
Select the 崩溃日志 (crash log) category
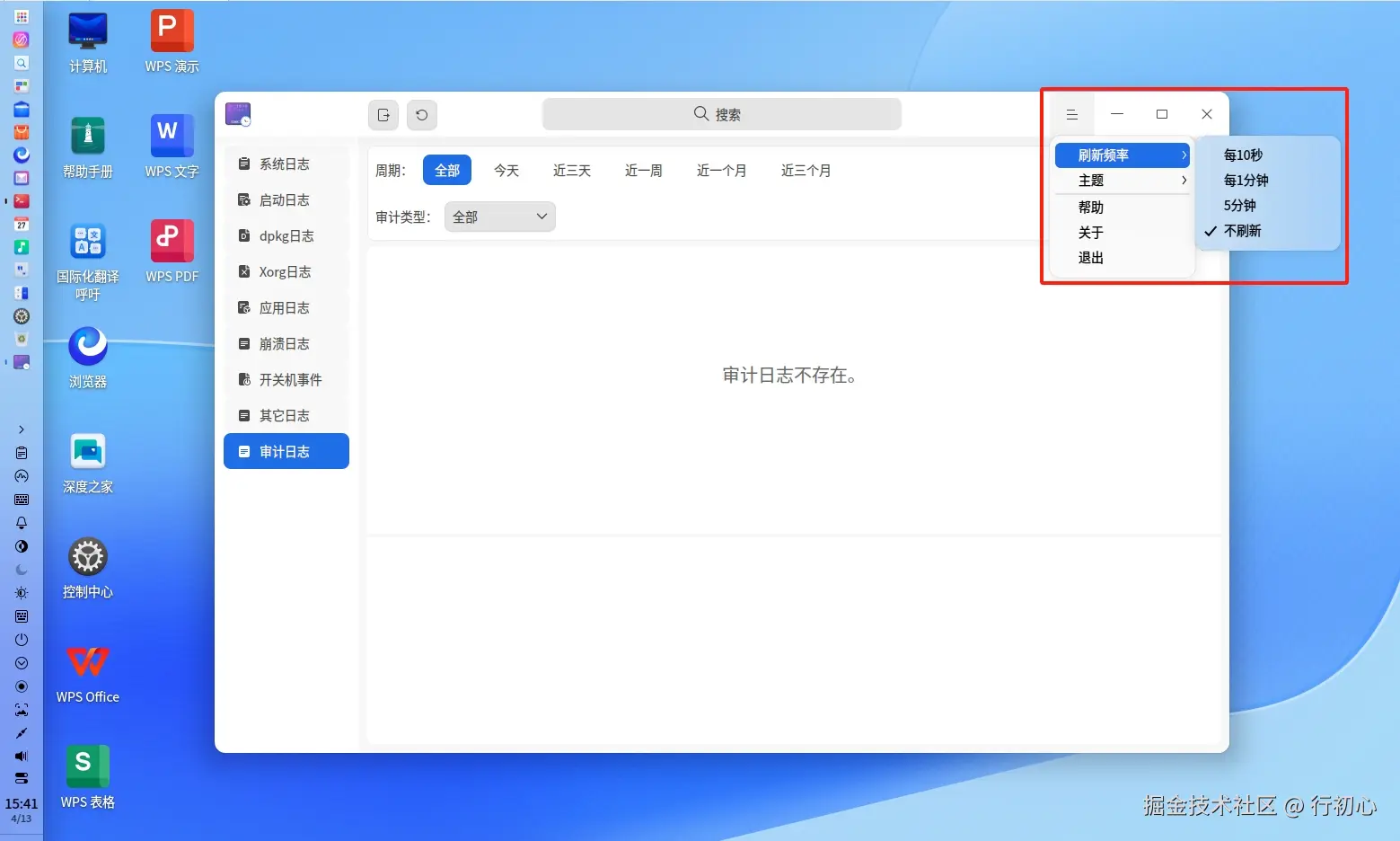(x=284, y=343)
